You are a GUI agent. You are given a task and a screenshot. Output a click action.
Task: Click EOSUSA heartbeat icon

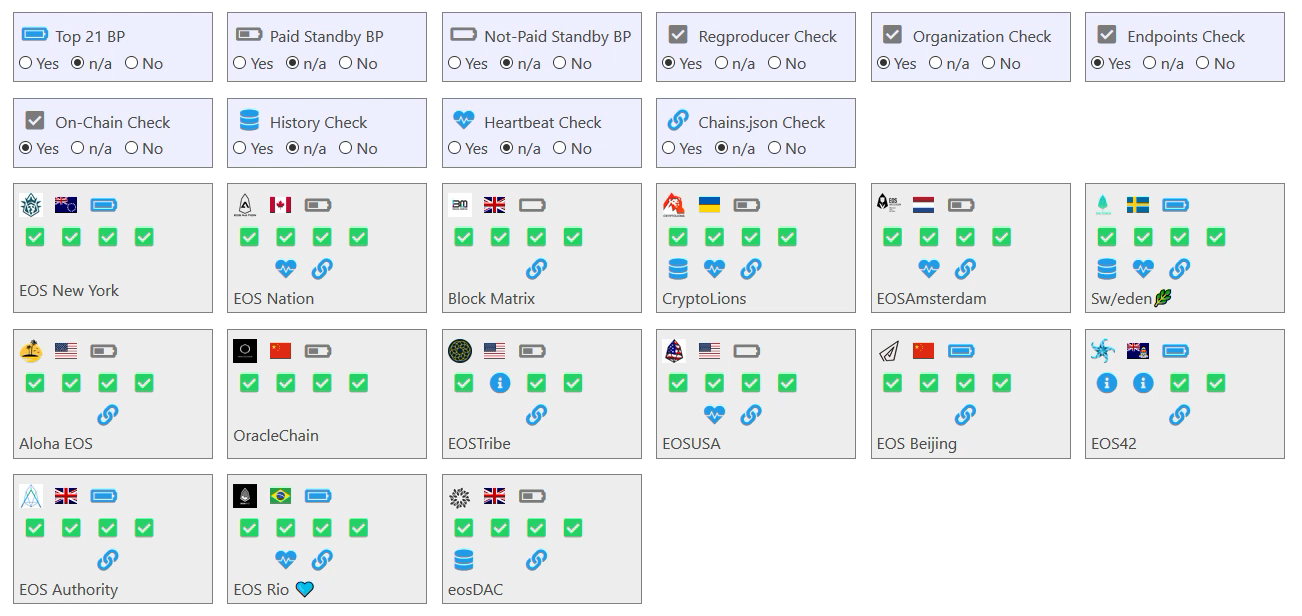click(714, 414)
